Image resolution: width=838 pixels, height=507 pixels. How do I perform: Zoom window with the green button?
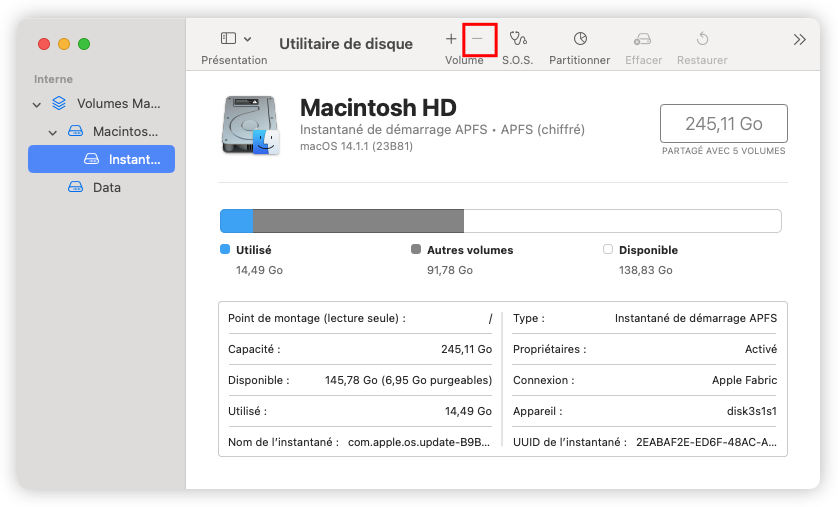(x=84, y=44)
